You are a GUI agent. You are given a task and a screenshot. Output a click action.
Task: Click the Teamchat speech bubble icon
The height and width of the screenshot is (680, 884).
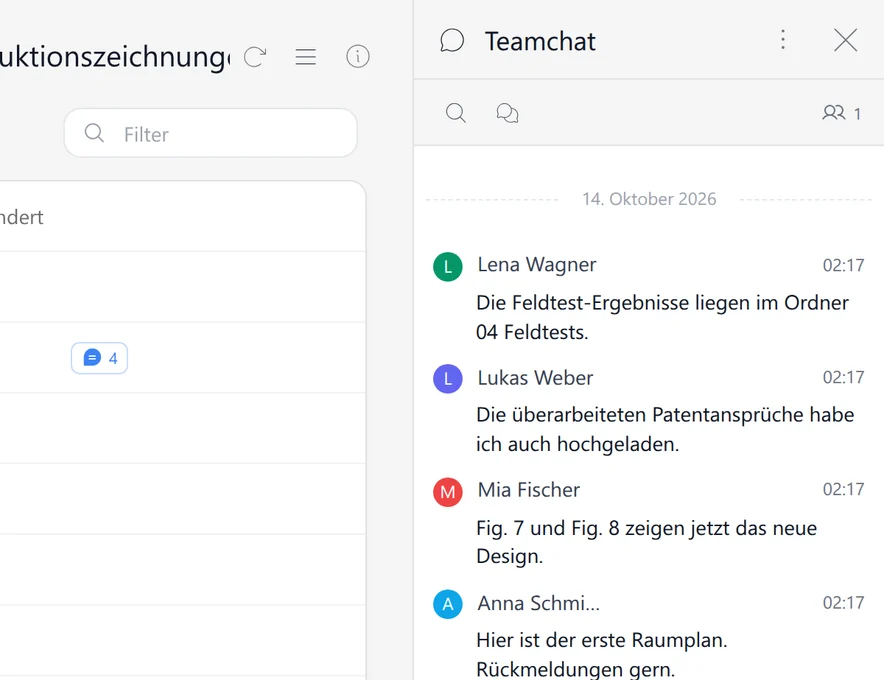(452, 41)
